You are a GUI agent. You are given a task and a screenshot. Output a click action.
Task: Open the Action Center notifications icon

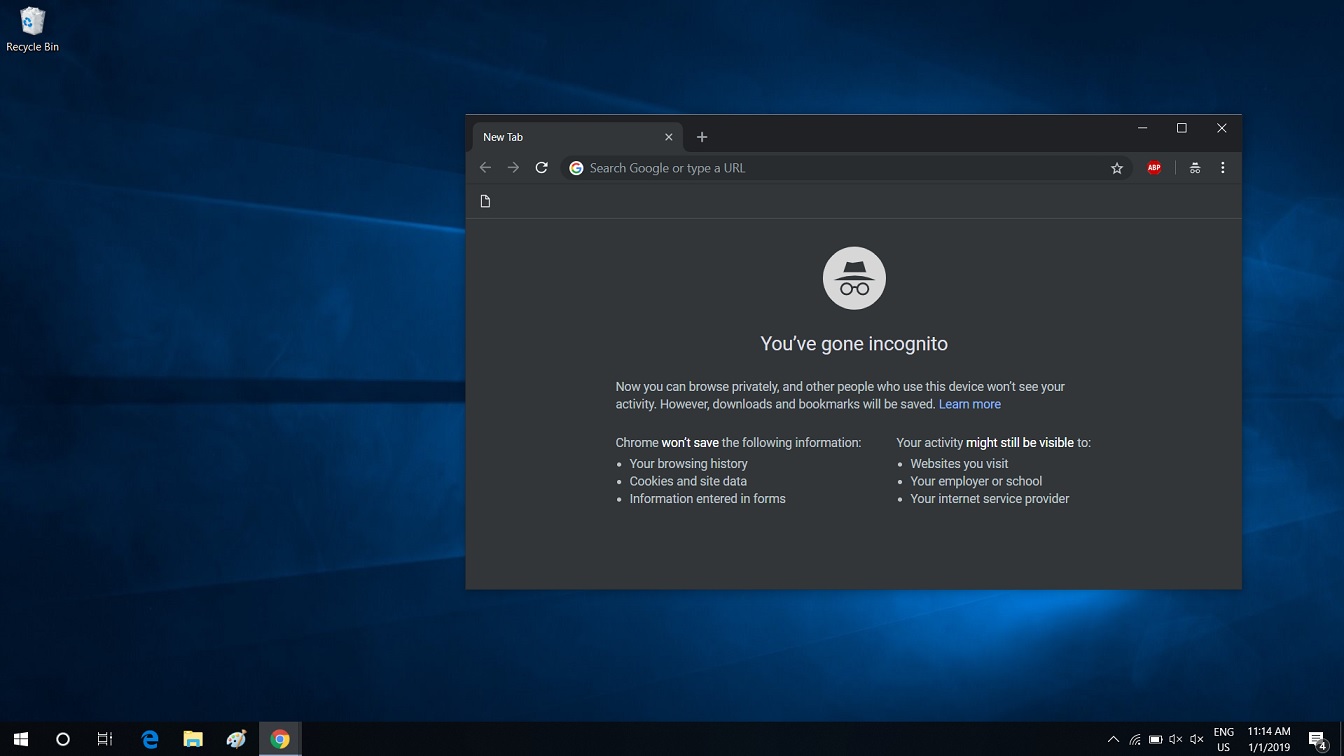pos(1318,740)
